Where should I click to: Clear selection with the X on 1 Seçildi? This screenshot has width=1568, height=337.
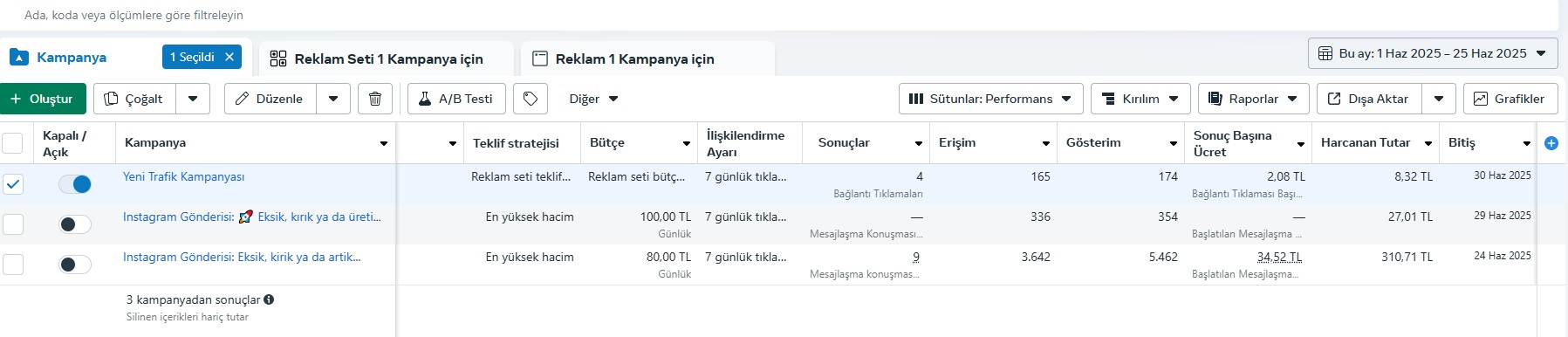click(229, 57)
